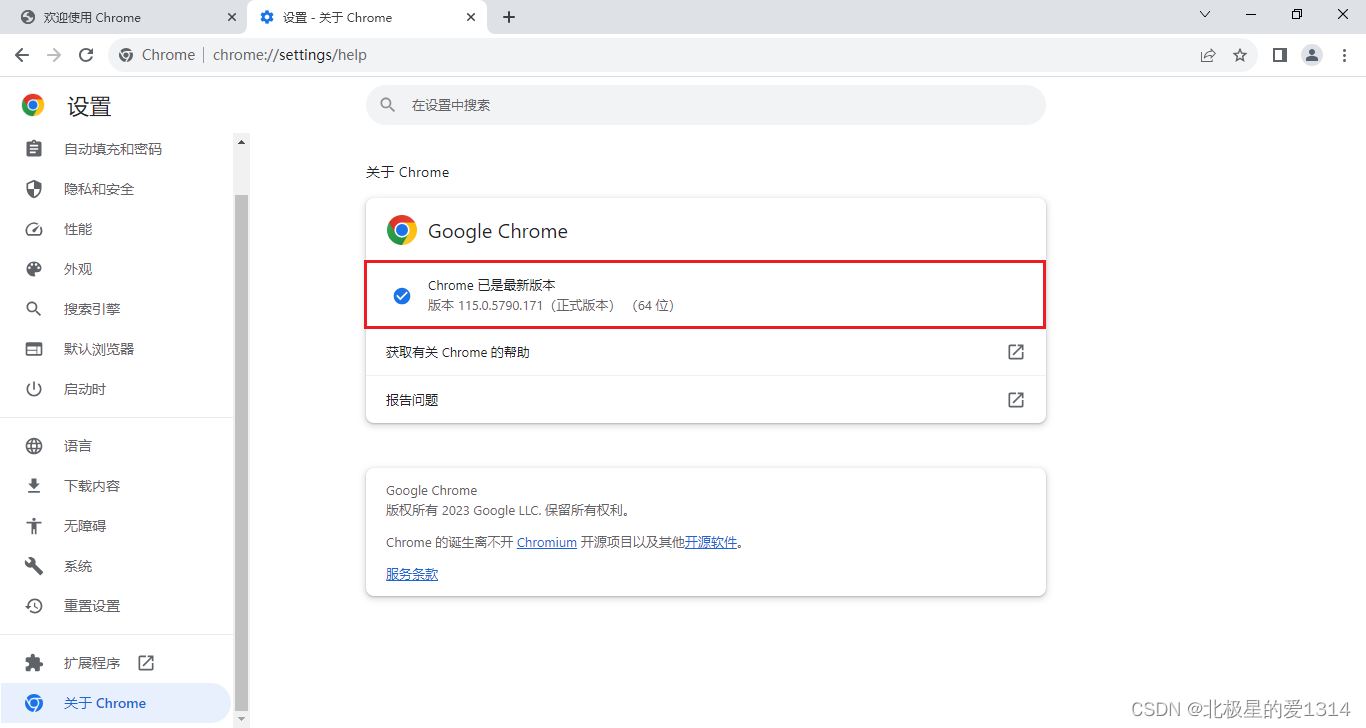Open the 服务条款 link

412,574
